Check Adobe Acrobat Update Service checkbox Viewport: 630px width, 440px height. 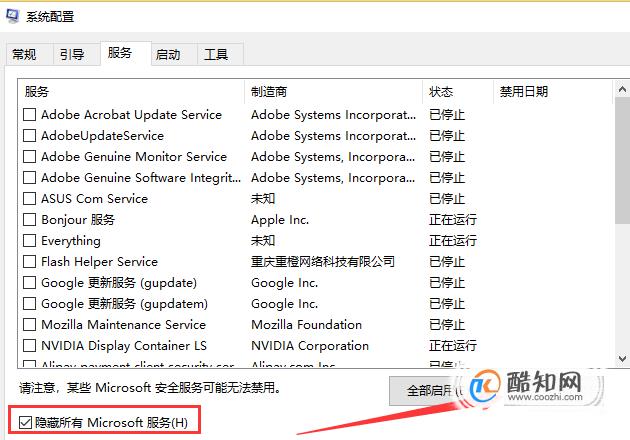29,115
